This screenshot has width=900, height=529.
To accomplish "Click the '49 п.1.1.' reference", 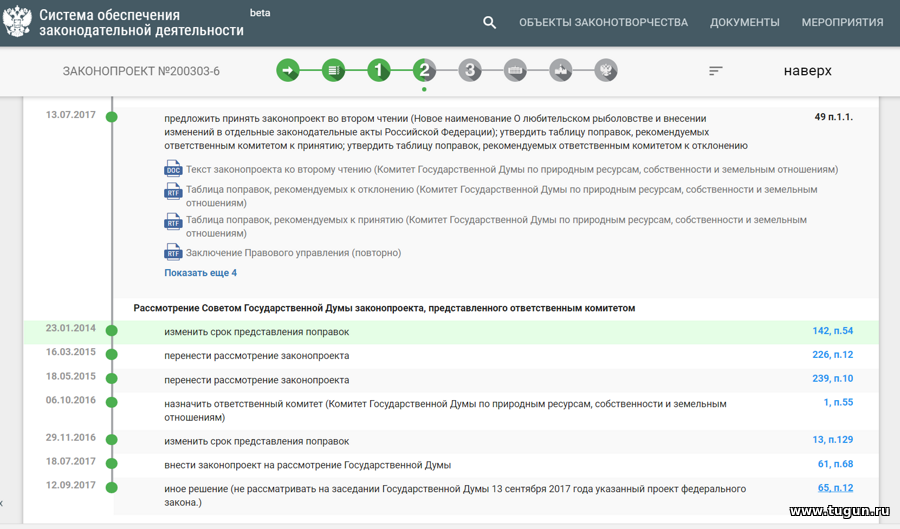I will pos(833,117).
